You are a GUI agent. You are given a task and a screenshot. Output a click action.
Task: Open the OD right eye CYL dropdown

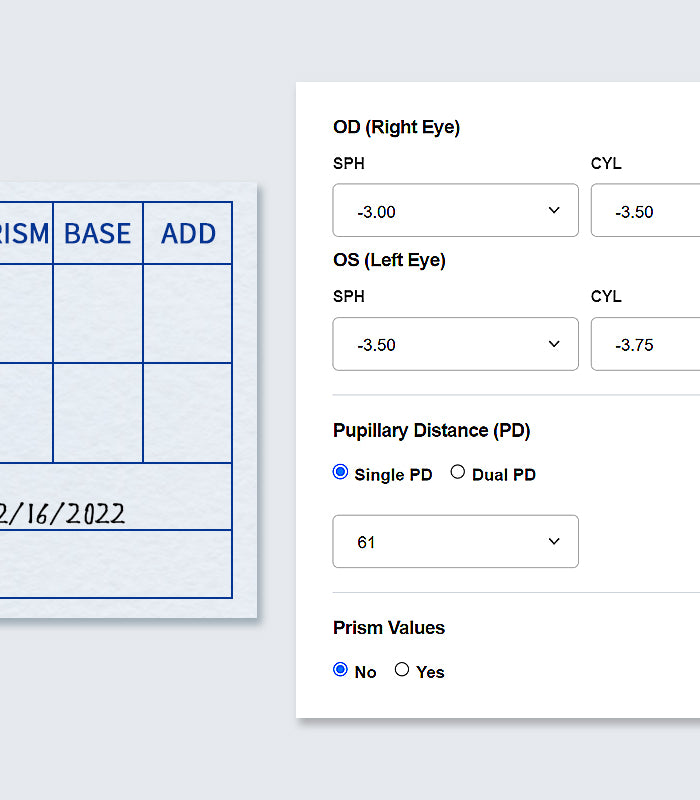[x=645, y=211]
